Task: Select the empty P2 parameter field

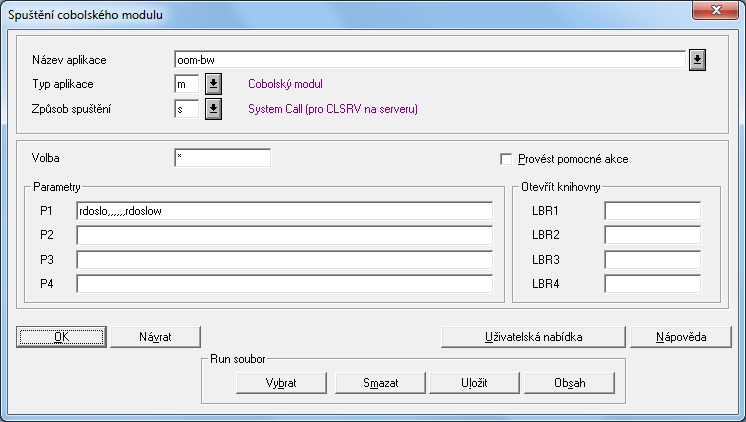Action: (x=284, y=235)
